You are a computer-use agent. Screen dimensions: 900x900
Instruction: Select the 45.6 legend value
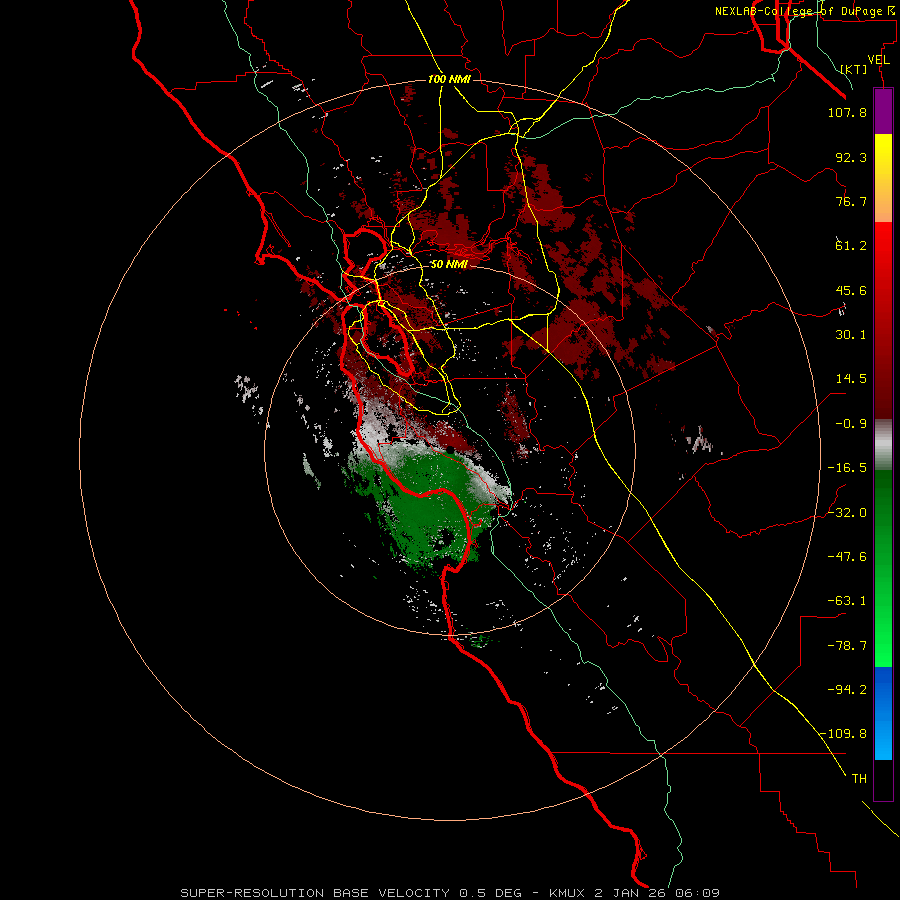(x=851, y=290)
